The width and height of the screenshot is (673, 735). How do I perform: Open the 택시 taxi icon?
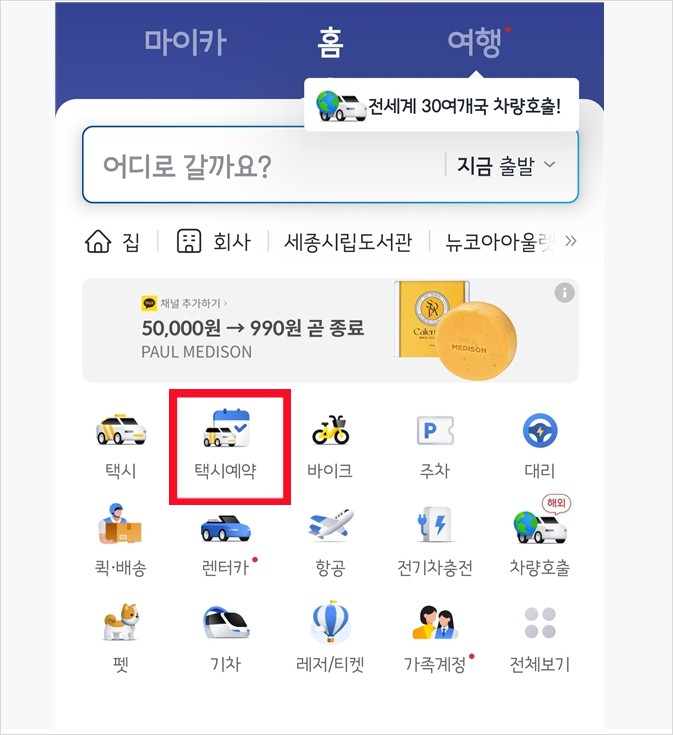[x=121, y=445]
